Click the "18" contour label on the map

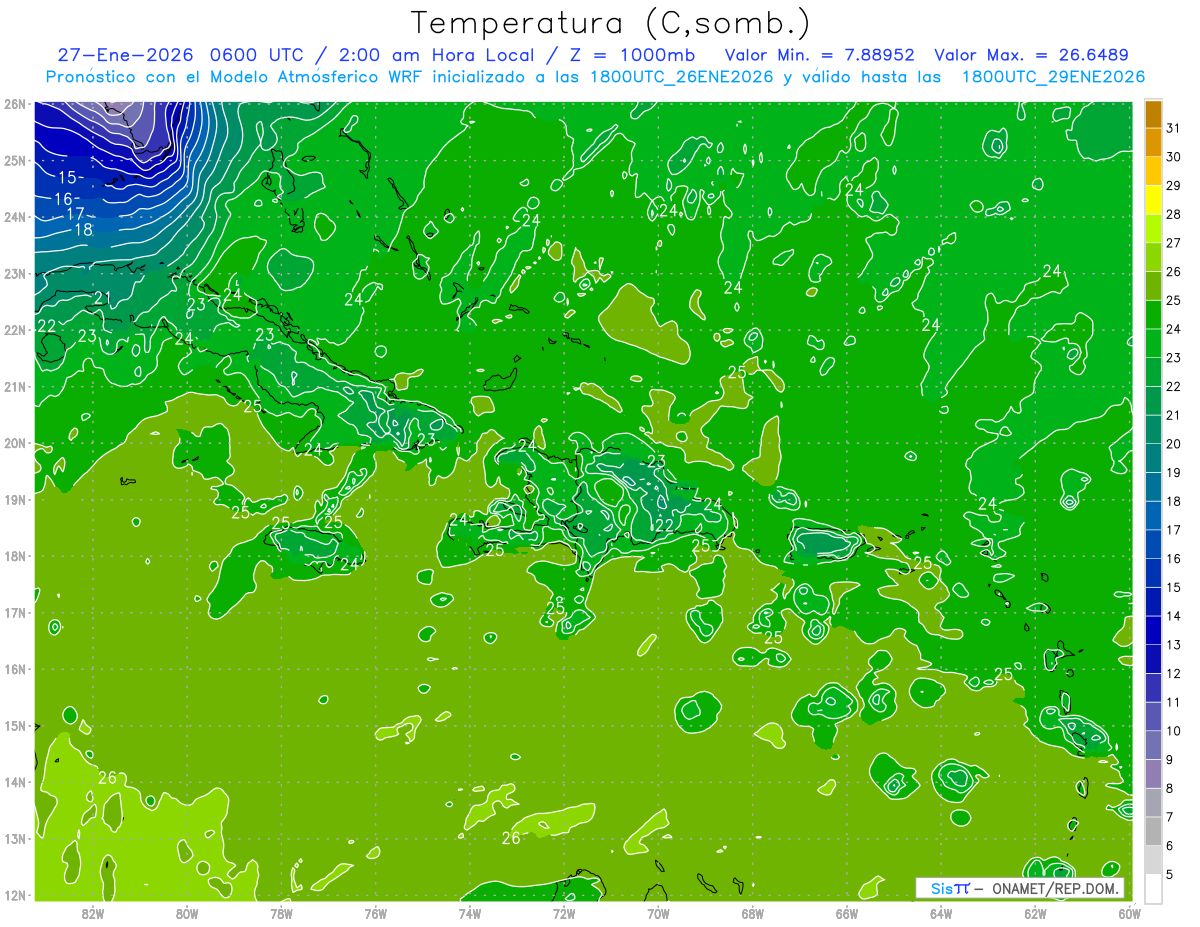[x=82, y=229]
